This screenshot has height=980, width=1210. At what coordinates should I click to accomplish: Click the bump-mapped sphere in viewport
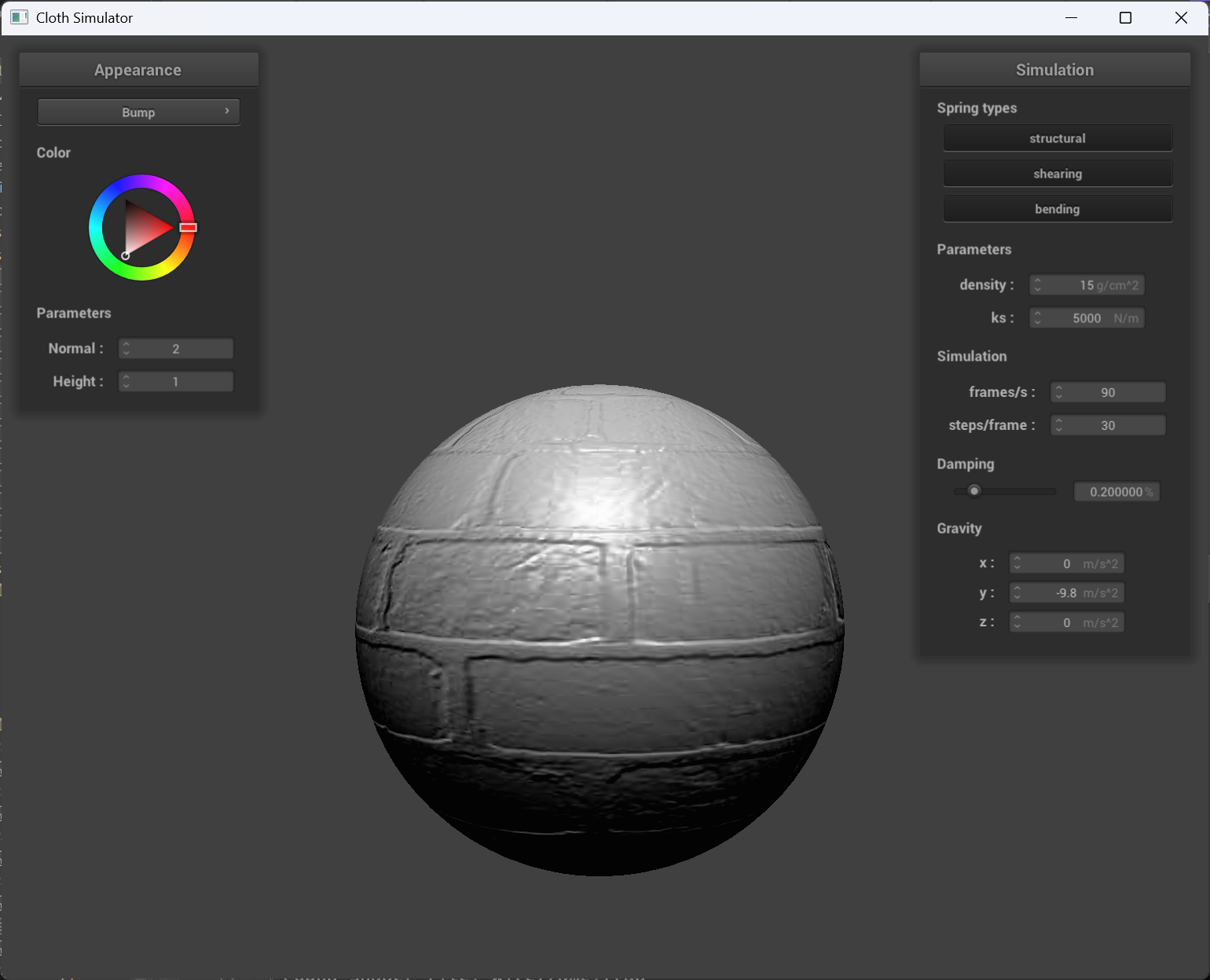pyautogui.click(x=599, y=629)
